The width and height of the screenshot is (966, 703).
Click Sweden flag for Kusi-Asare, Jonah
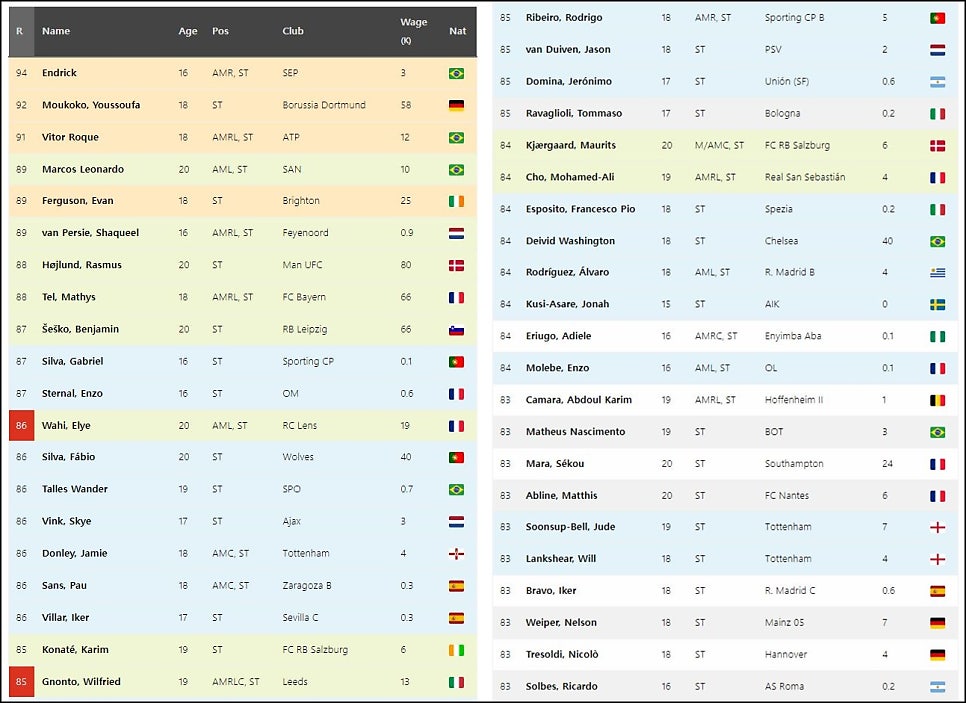tap(937, 304)
